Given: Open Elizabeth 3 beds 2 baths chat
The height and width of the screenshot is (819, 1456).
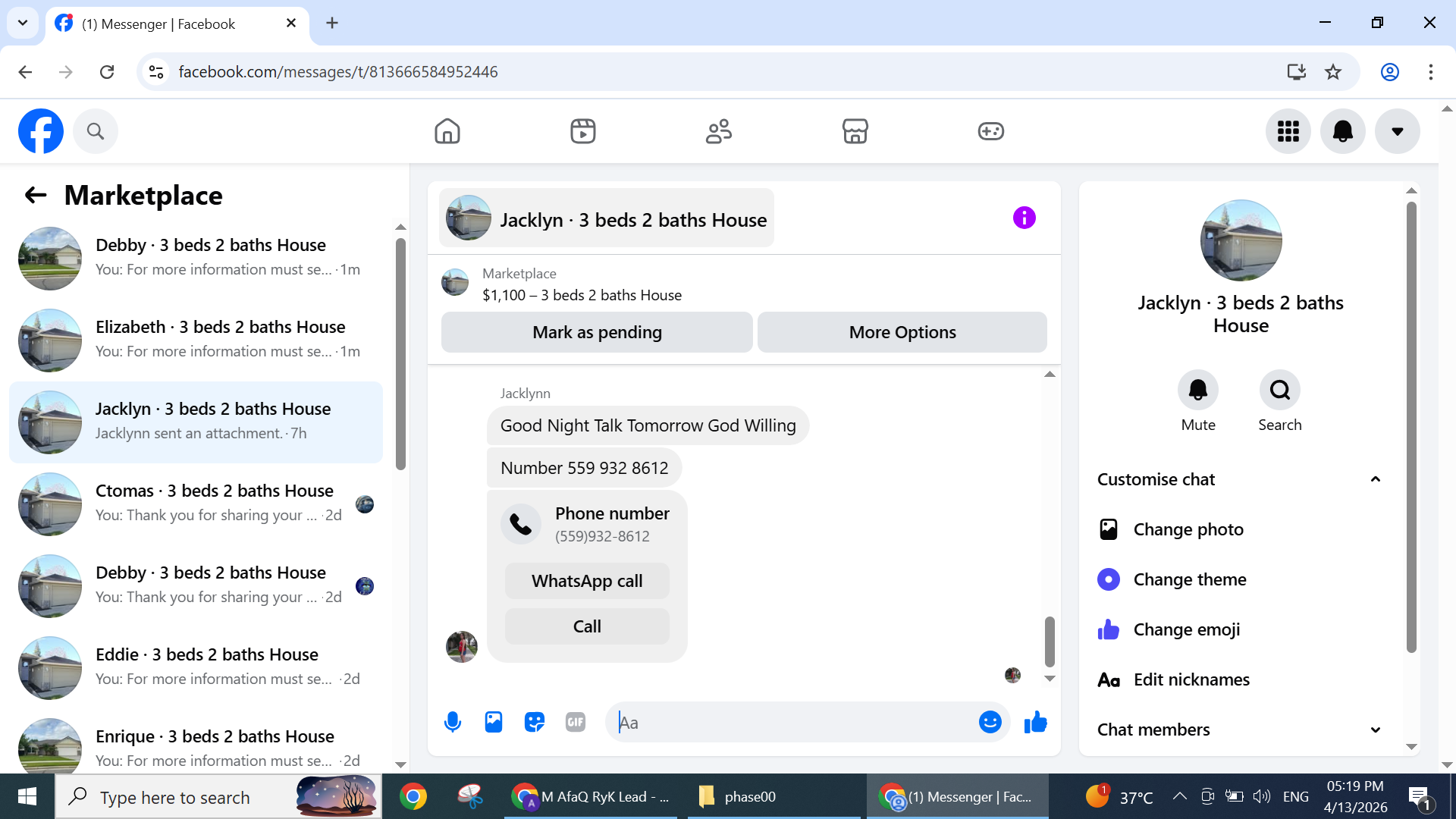Looking at the screenshot, I should 196,340.
